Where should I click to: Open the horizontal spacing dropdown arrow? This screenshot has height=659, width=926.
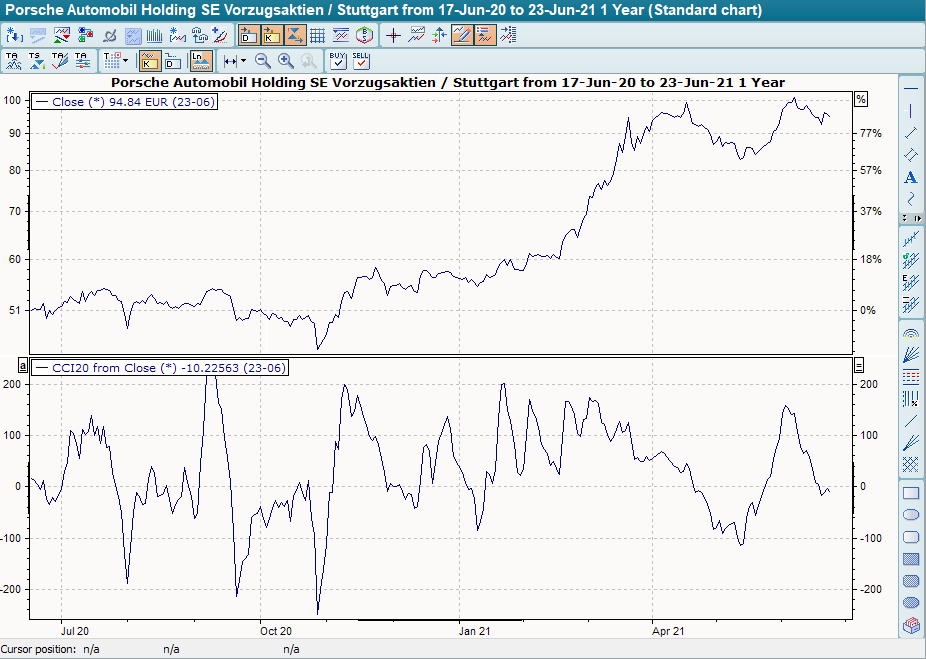[244, 60]
